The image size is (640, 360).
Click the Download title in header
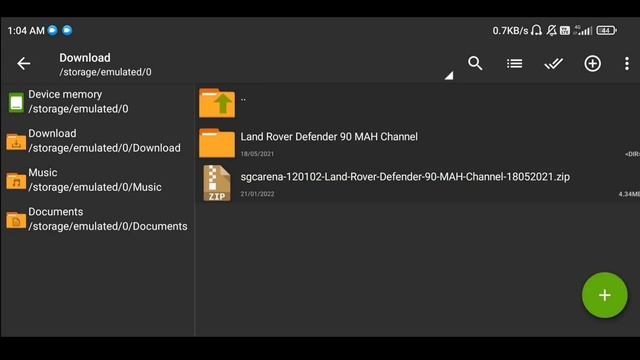point(85,58)
